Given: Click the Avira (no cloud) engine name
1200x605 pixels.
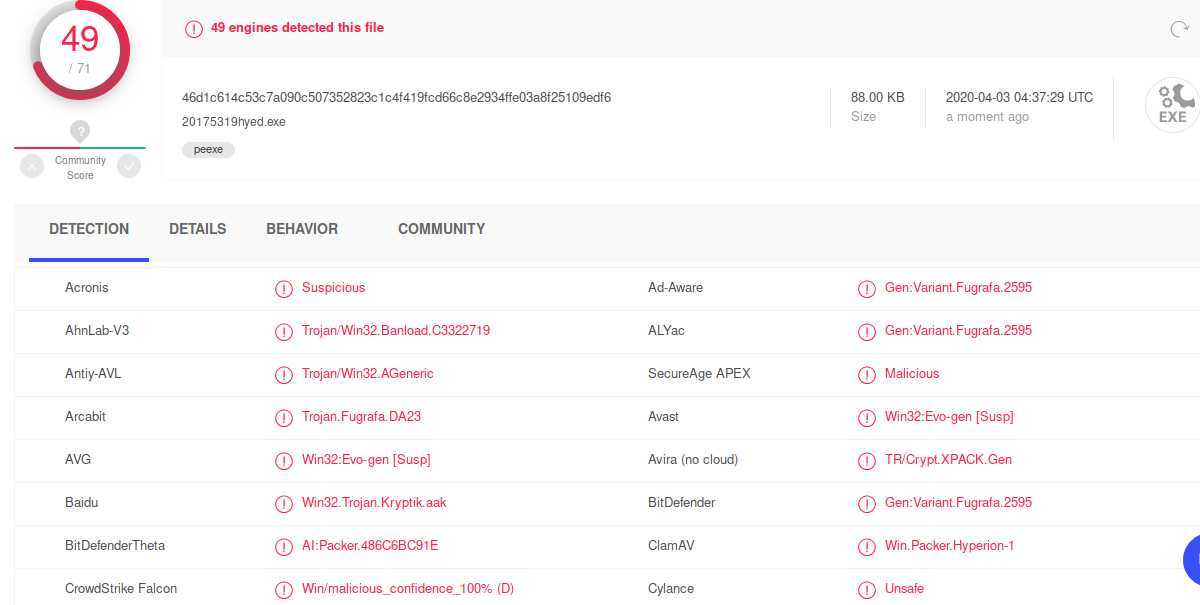Looking at the screenshot, I should click(x=693, y=460).
